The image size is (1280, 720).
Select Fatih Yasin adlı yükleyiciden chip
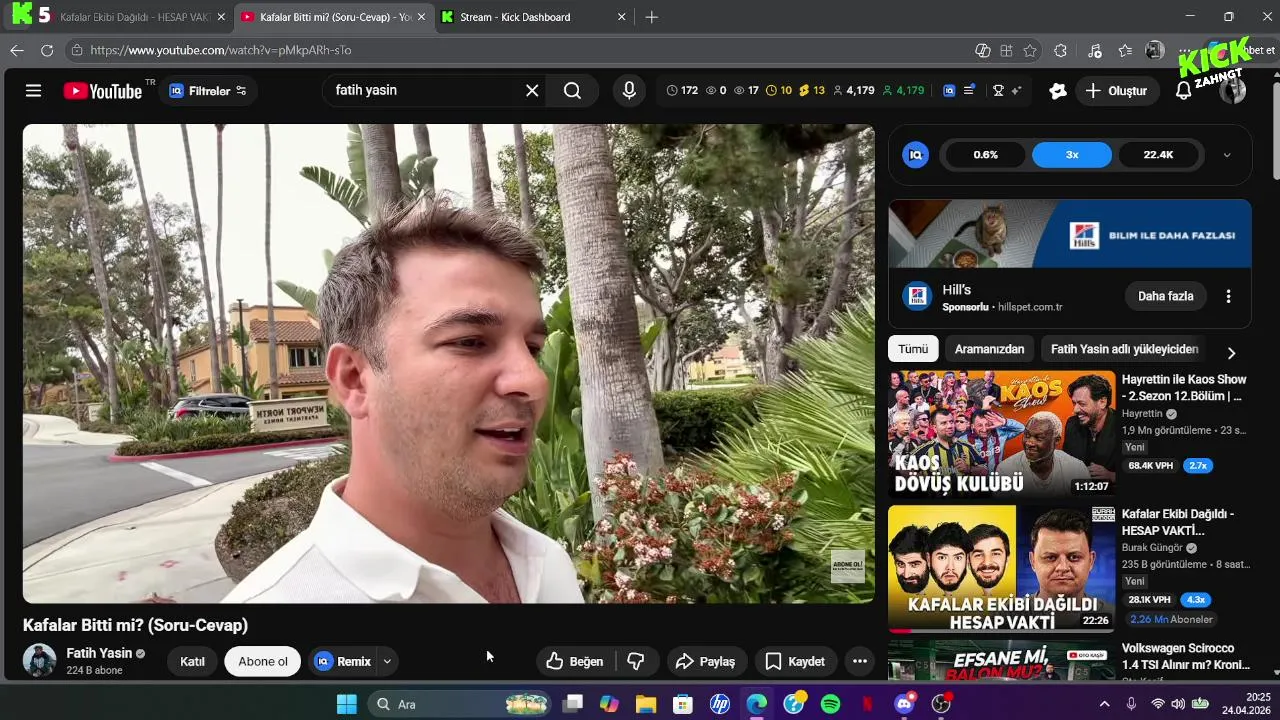click(1124, 349)
